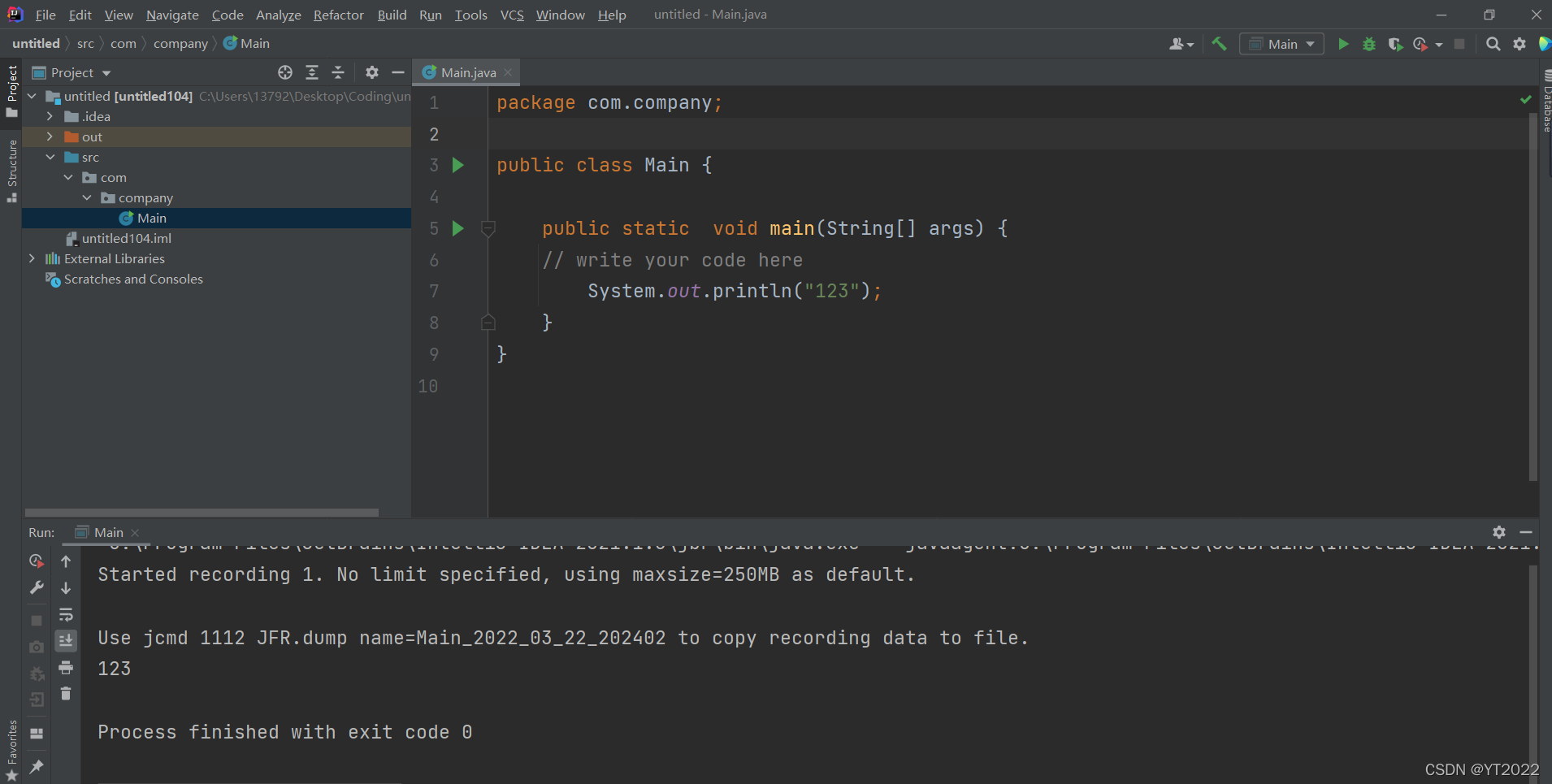Click the Project panel horizontal scrollbar

click(x=202, y=513)
